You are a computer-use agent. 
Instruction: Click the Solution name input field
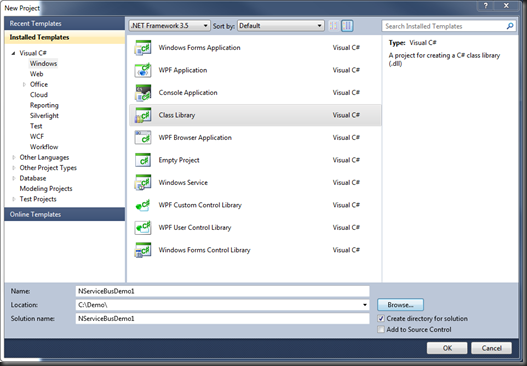(x=222, y=318)
